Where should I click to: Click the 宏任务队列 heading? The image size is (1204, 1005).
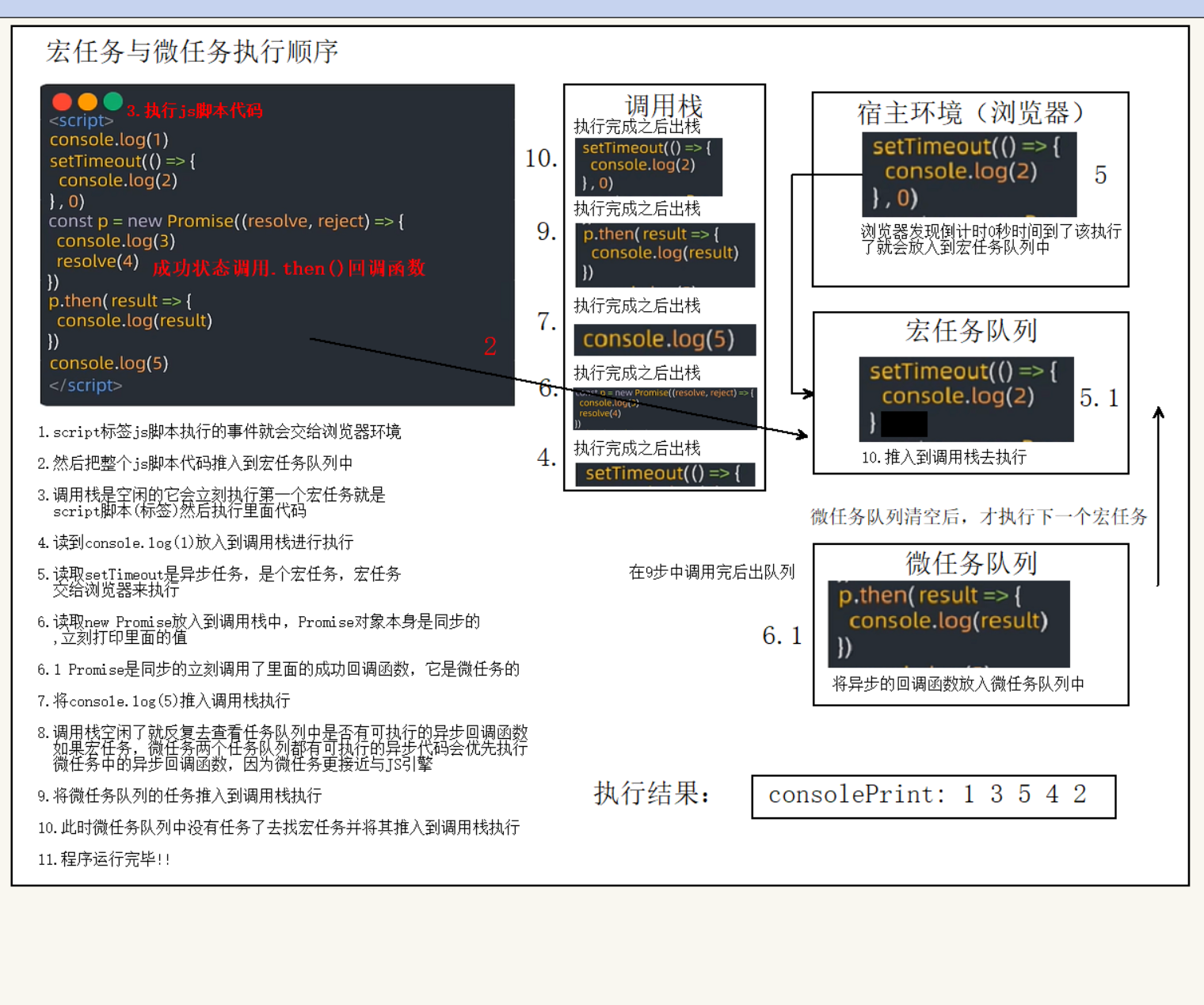(971, 331)
